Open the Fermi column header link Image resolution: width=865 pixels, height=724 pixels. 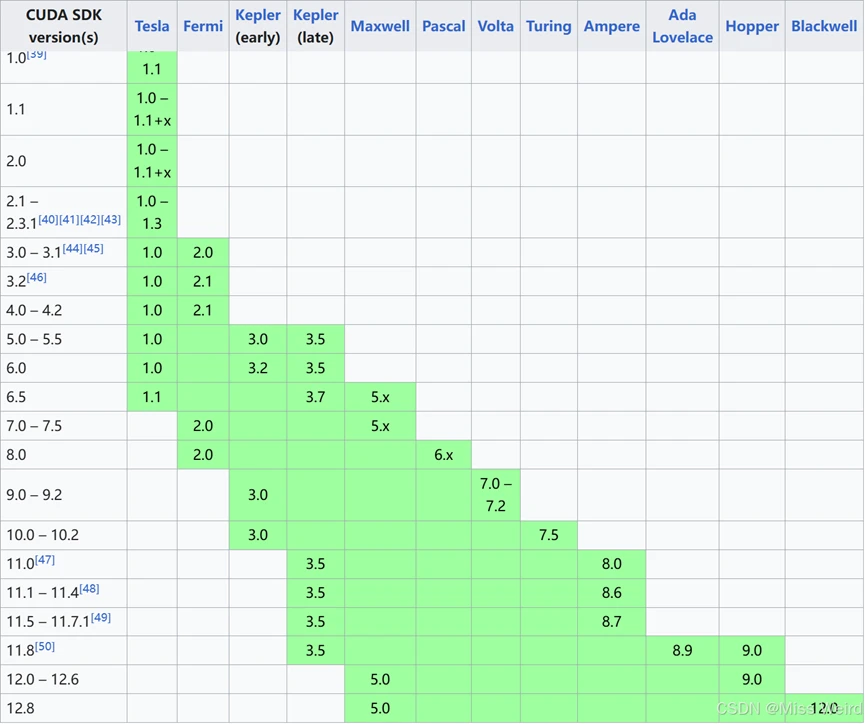pyautogui.click(x=203, y=26)
